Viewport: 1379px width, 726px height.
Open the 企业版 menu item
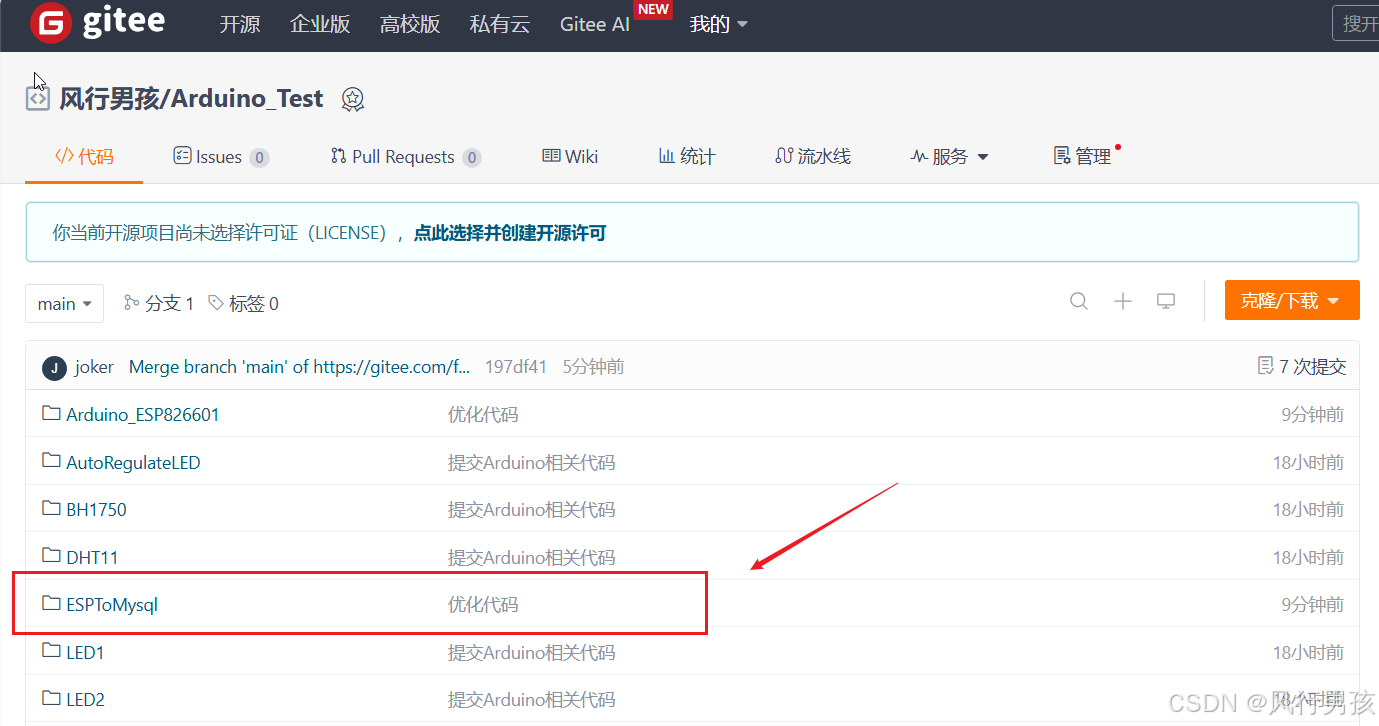click(x=320, y=24)
